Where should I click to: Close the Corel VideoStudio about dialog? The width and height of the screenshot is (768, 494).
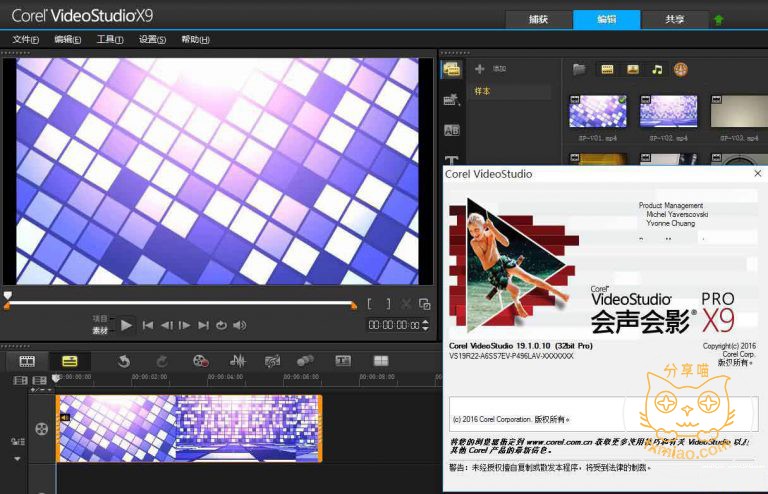tap(757, 173)
